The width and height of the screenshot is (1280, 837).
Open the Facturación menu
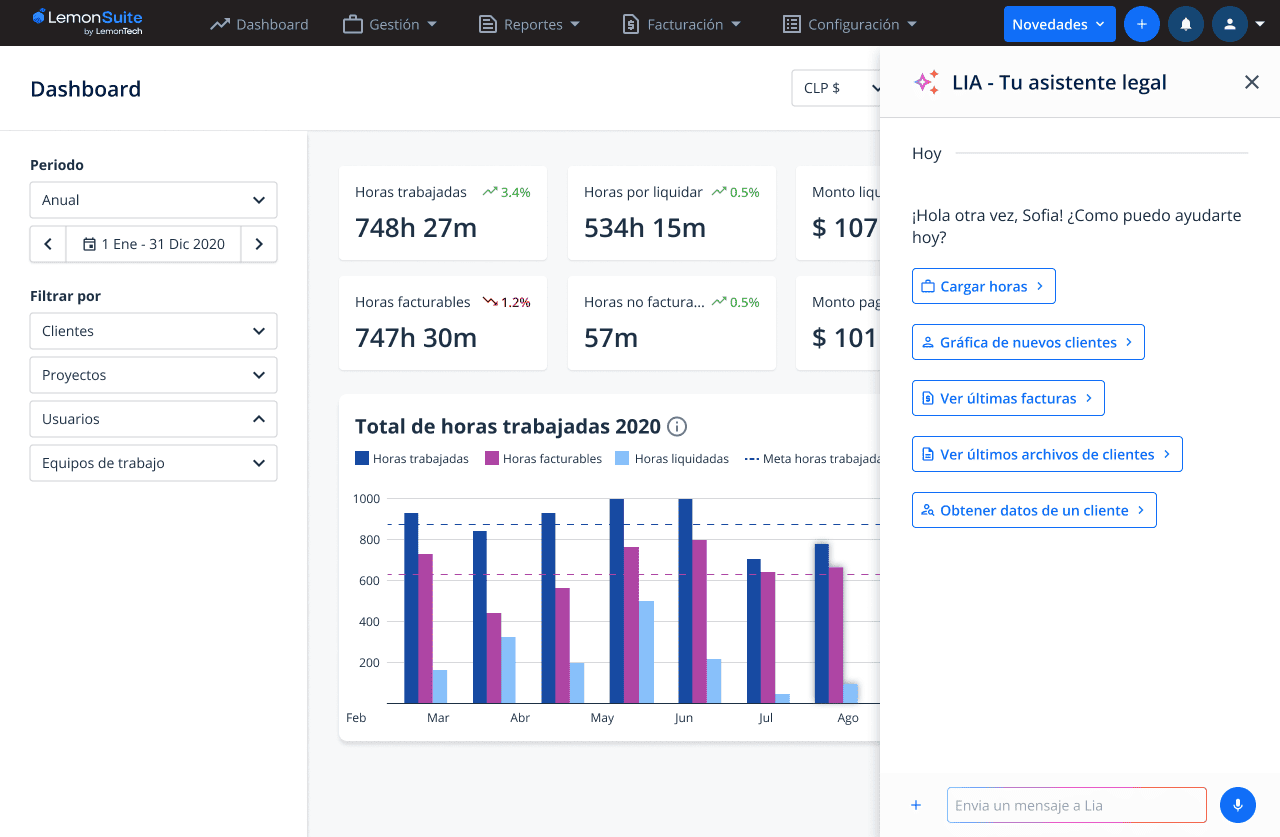click(681, 24)
